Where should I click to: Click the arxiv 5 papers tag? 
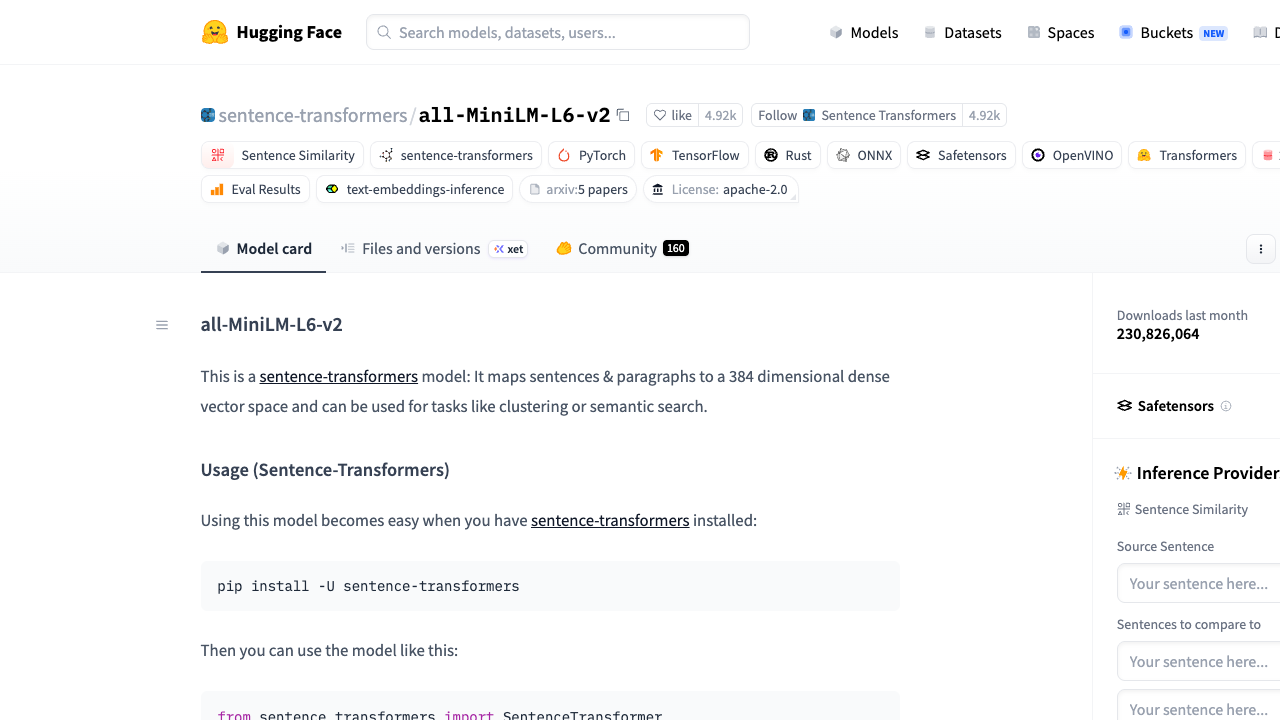point(578,189)
